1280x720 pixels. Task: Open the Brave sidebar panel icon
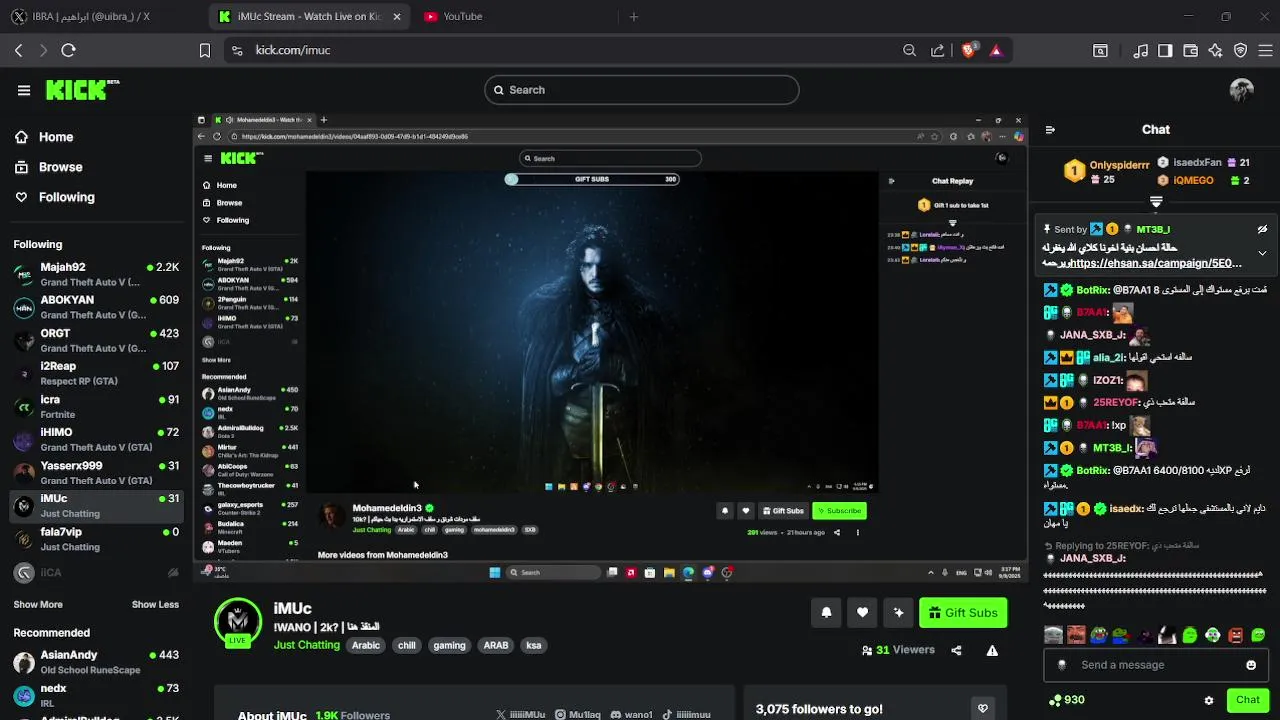[x=1165, y=50]
